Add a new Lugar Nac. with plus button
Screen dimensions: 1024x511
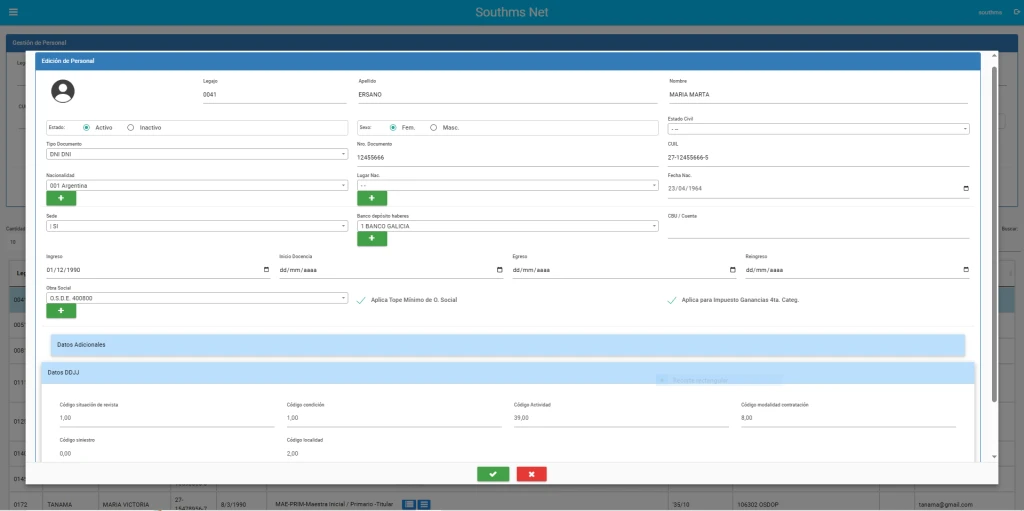pos(372,198)
